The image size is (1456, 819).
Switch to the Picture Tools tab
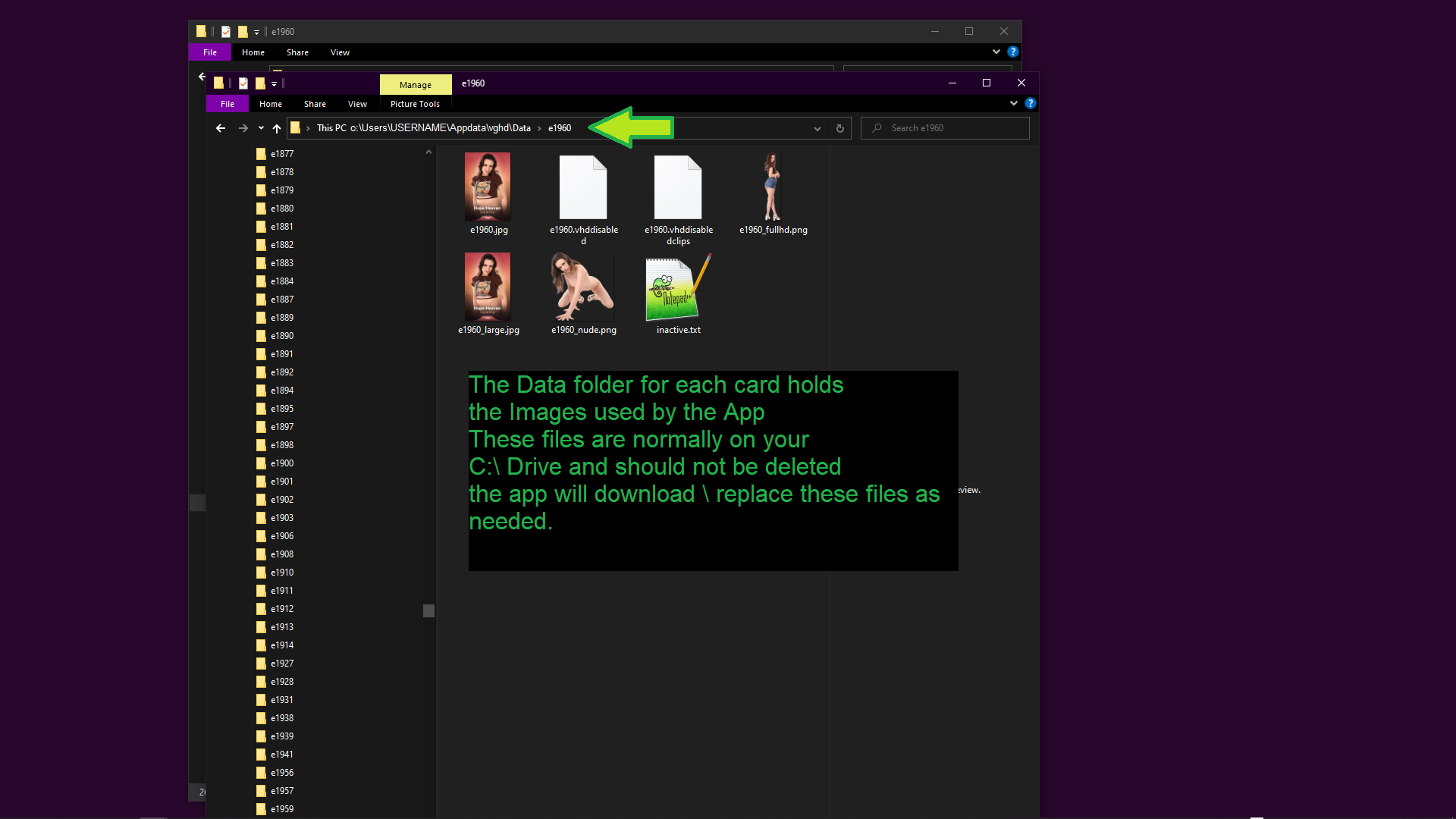tap(415, 104)
